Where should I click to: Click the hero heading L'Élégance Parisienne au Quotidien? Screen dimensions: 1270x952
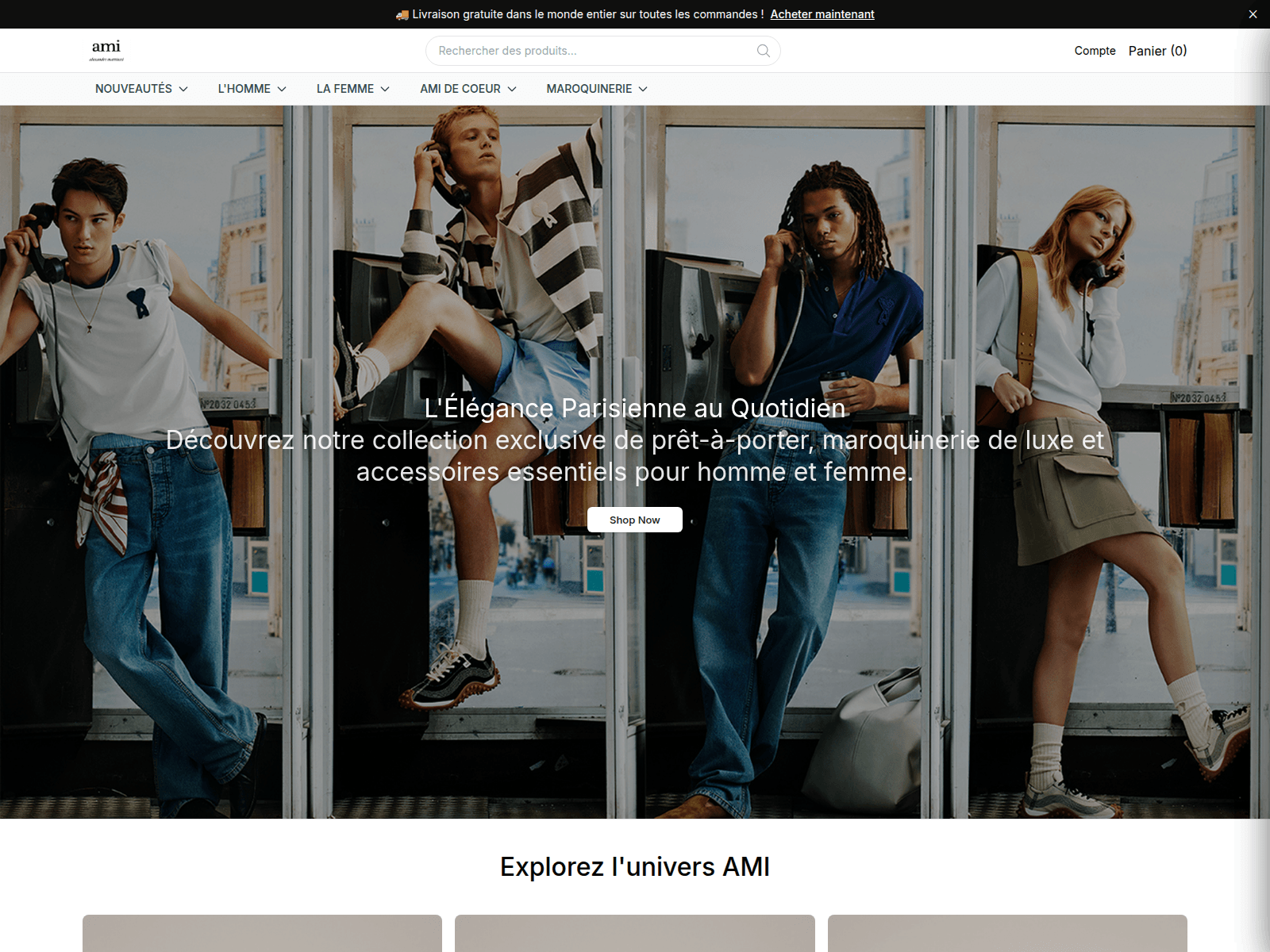[x=635, y=408]
